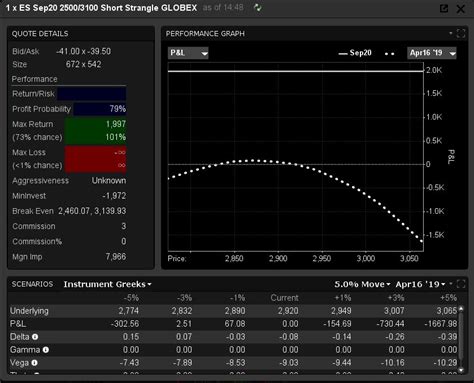The width and height of the screenshot is (474, 383).
Task: Click the P&L value 67.08
Action: pyautogui.click(x=235, y=324)
